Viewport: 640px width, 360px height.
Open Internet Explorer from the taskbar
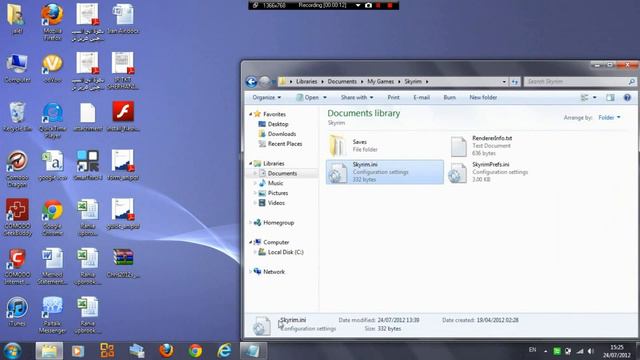point(224,351)
